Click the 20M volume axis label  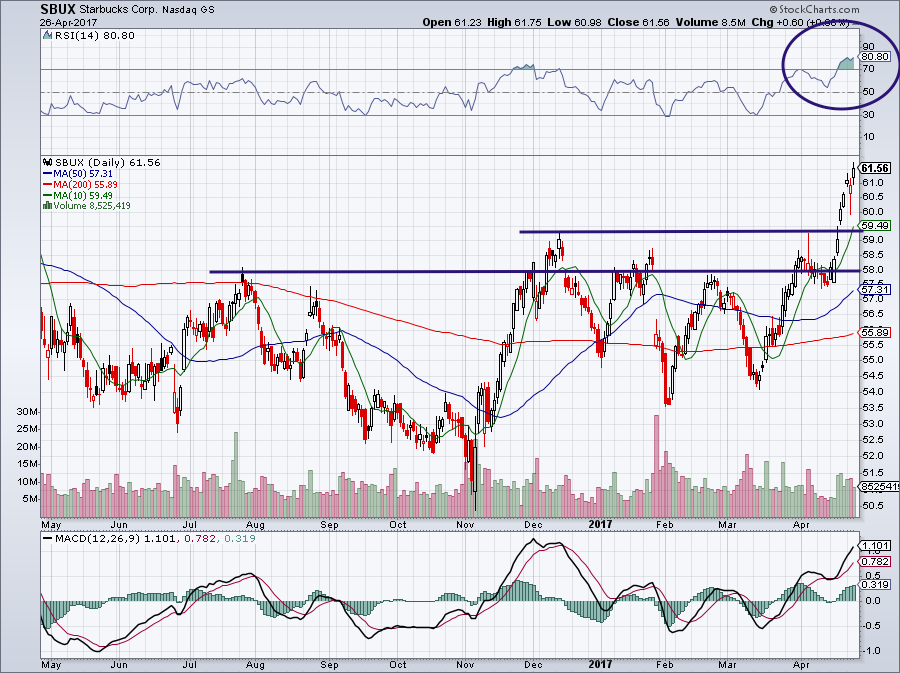[27, 447]
